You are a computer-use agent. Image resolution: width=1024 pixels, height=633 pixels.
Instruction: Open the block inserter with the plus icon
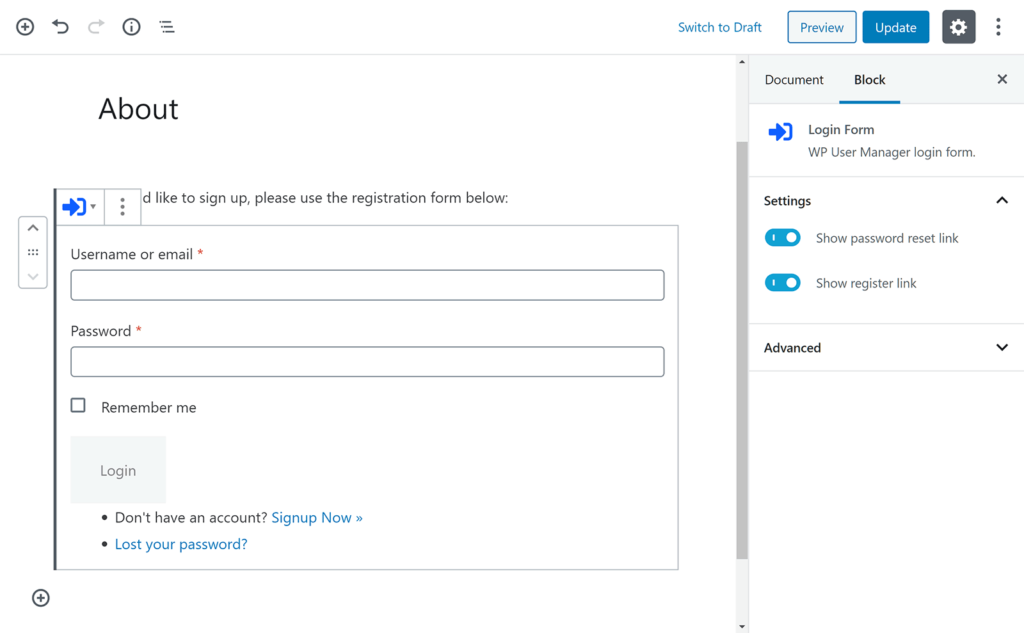pos(24,27)
